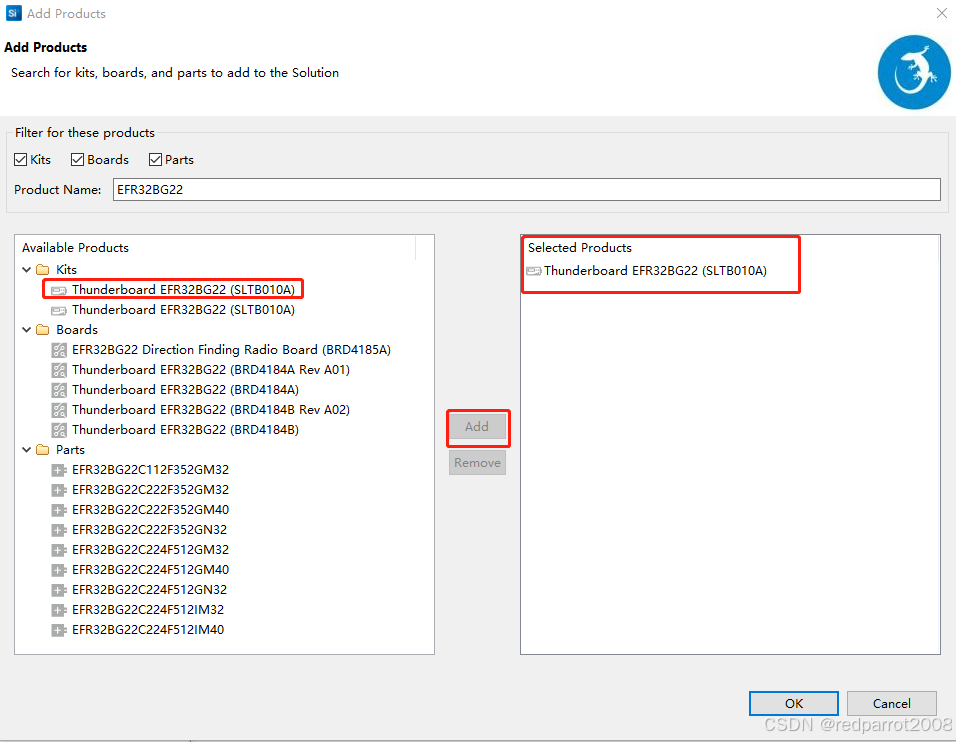Click board icon next to (BRD4184A) entry
Screen dimensions: 956x742
pos(59,390)
